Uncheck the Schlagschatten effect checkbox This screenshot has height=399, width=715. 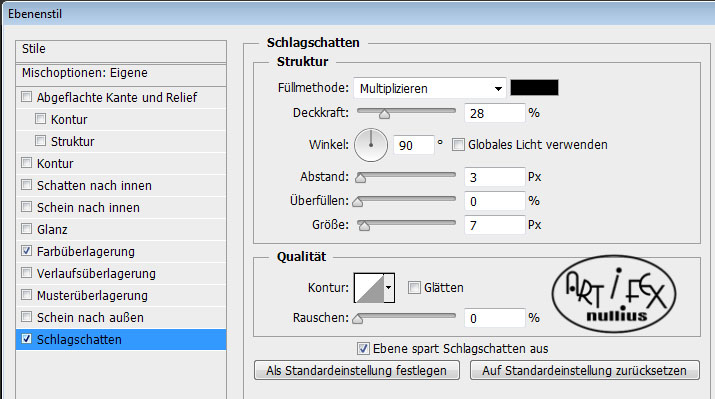point(26,339)
